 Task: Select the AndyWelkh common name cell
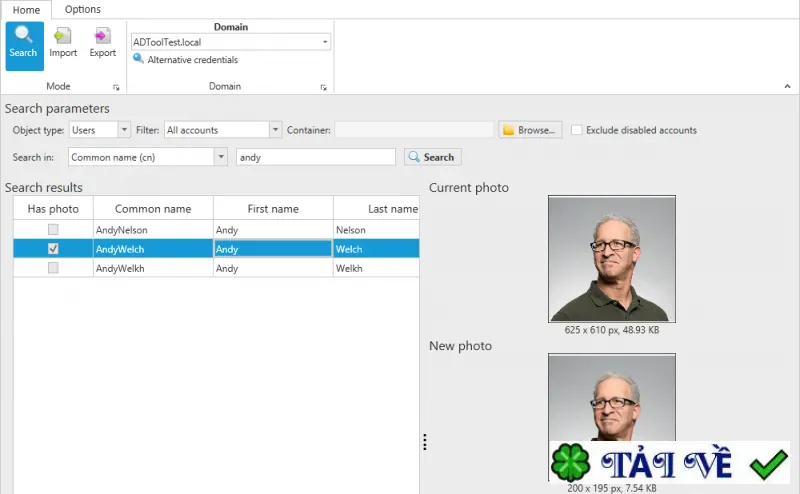point(153,268)
